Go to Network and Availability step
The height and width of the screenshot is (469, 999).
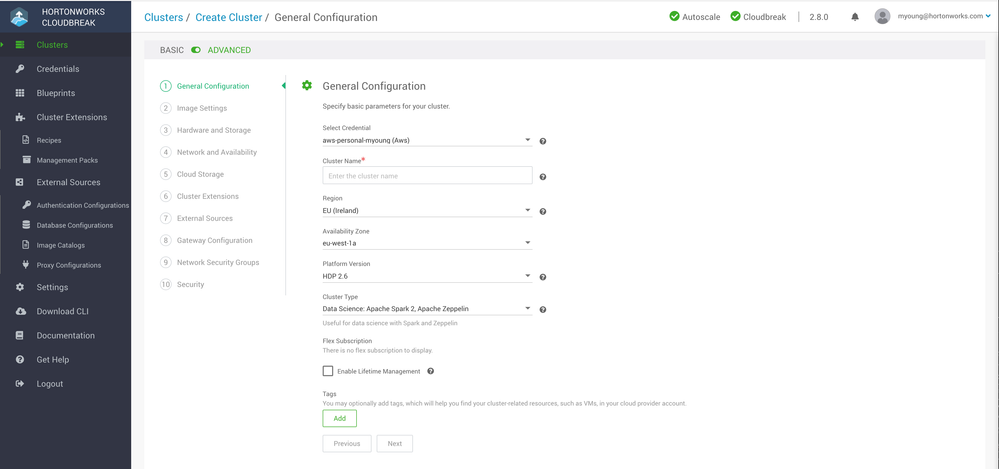(x=217, y=152)
